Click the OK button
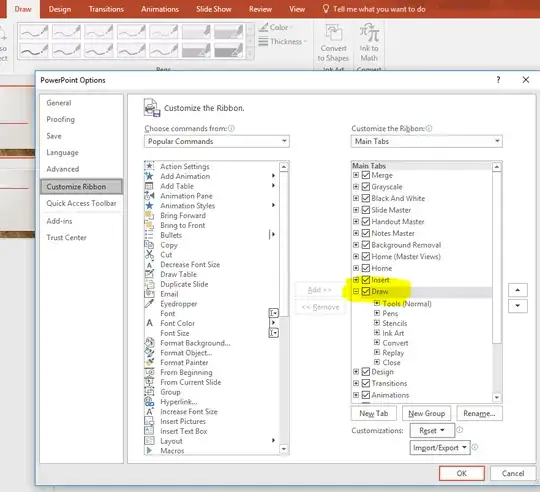 pos(461,473)
